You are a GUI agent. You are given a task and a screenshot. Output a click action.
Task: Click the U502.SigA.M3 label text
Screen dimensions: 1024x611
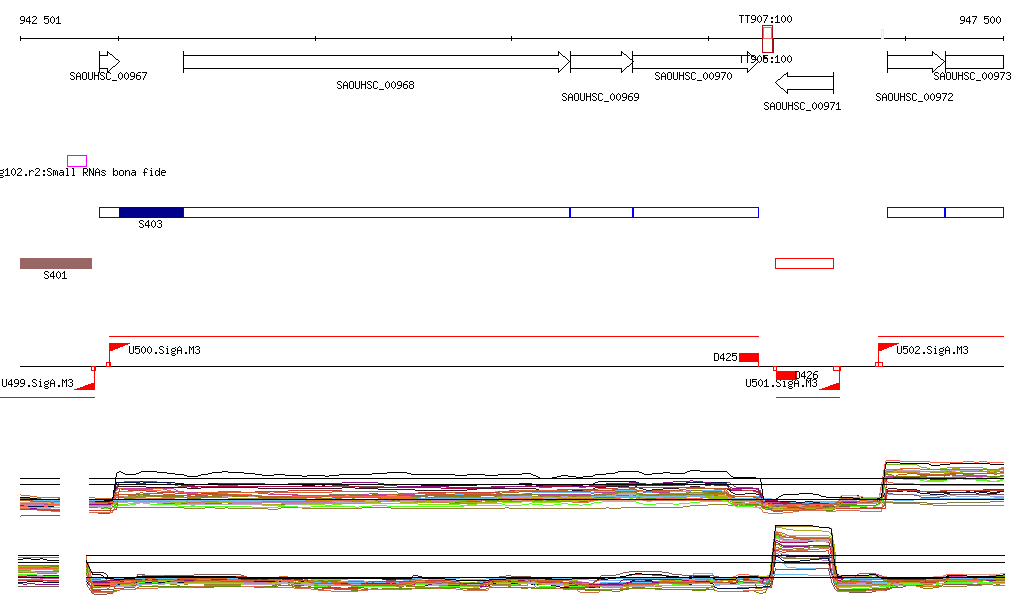coord(933,351)
